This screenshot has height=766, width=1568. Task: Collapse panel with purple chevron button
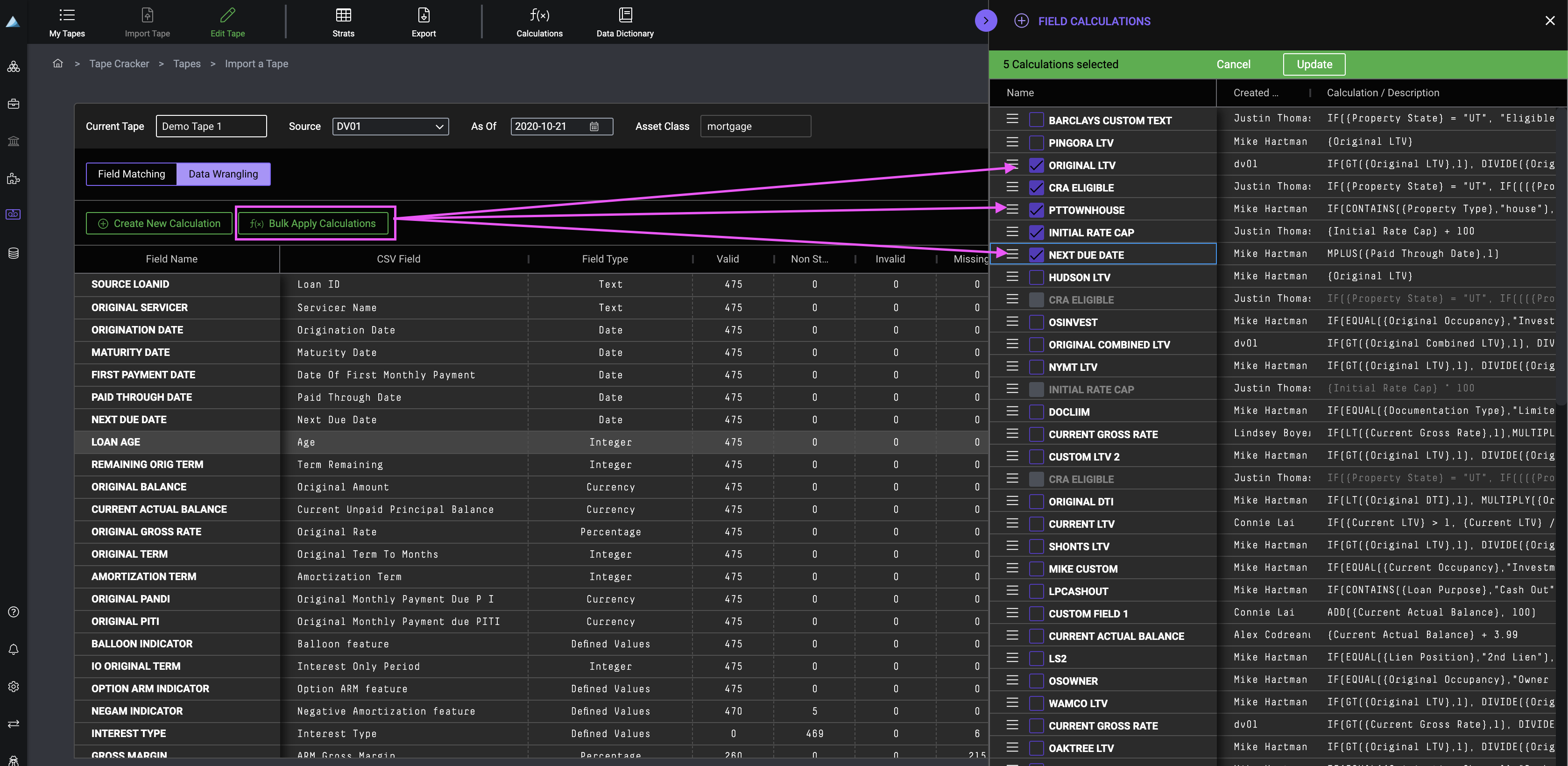985,21
